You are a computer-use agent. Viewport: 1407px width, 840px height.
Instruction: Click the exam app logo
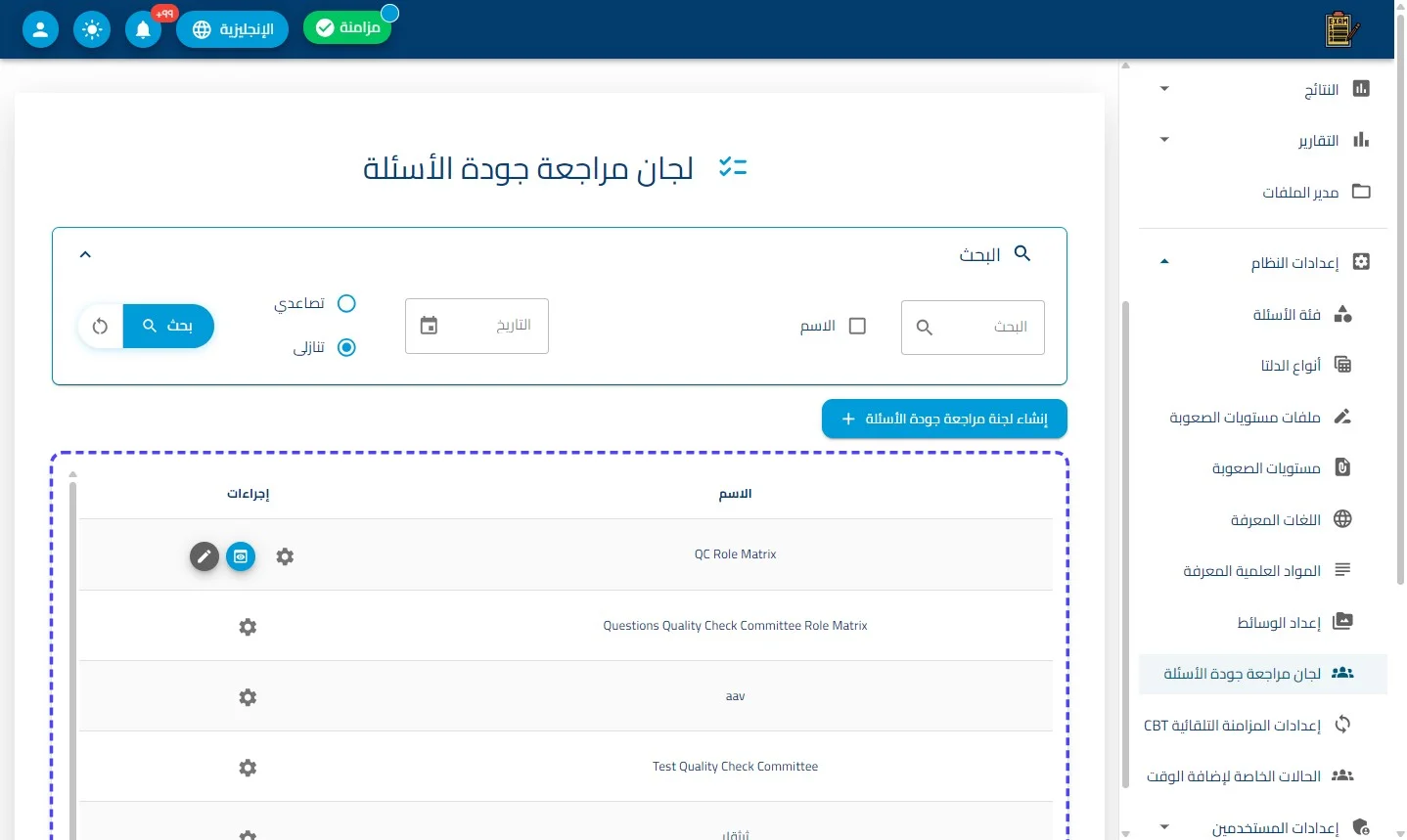click(1342, 29)
